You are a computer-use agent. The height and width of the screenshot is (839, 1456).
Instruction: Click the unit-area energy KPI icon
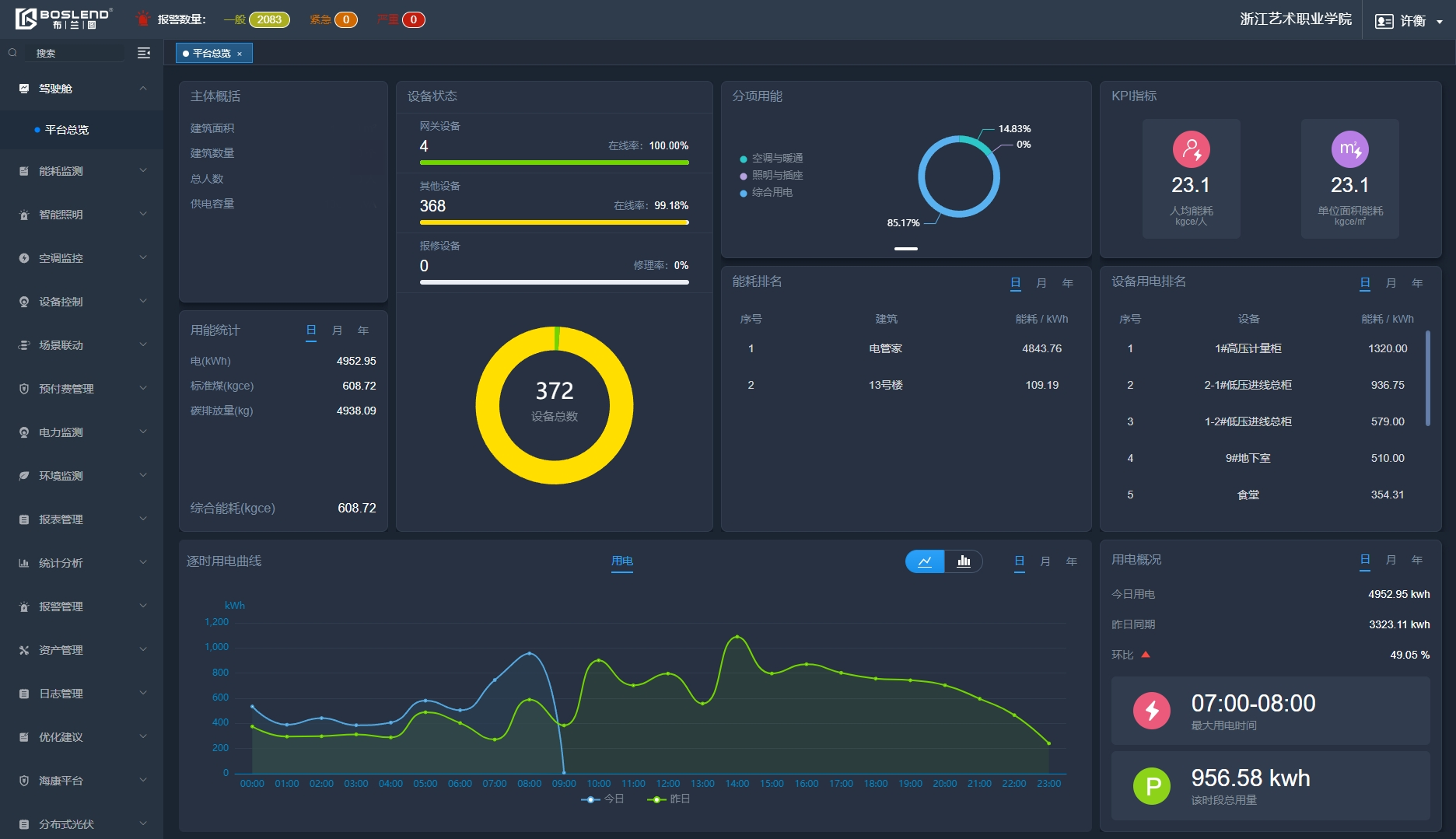coord(1349,149)
